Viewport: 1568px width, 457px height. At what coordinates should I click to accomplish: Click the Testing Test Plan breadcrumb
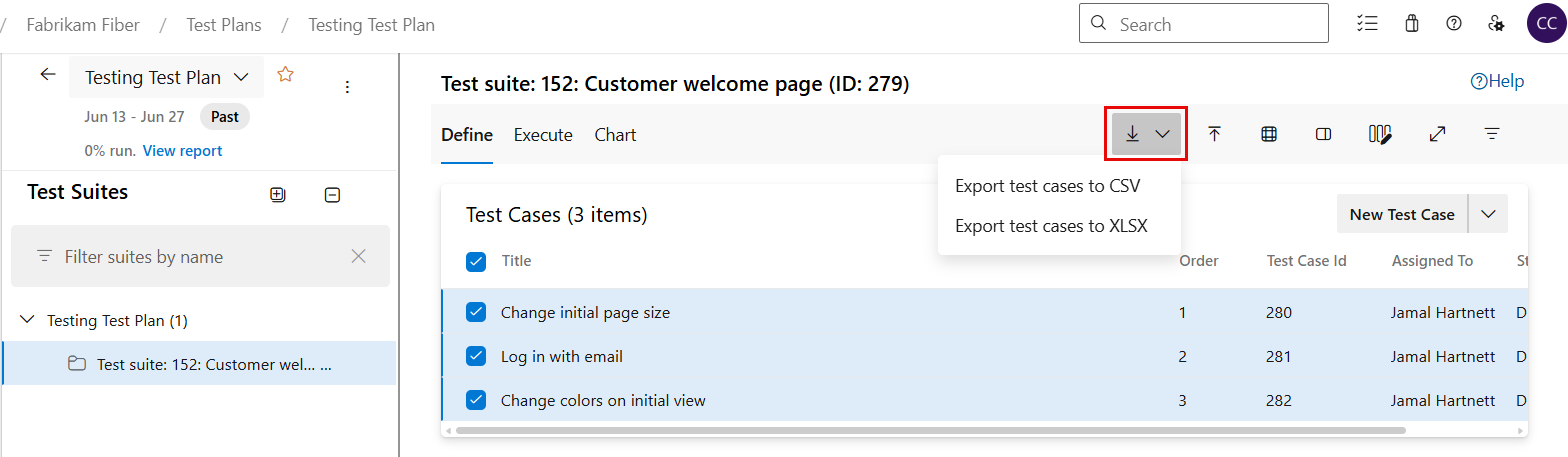371,24
